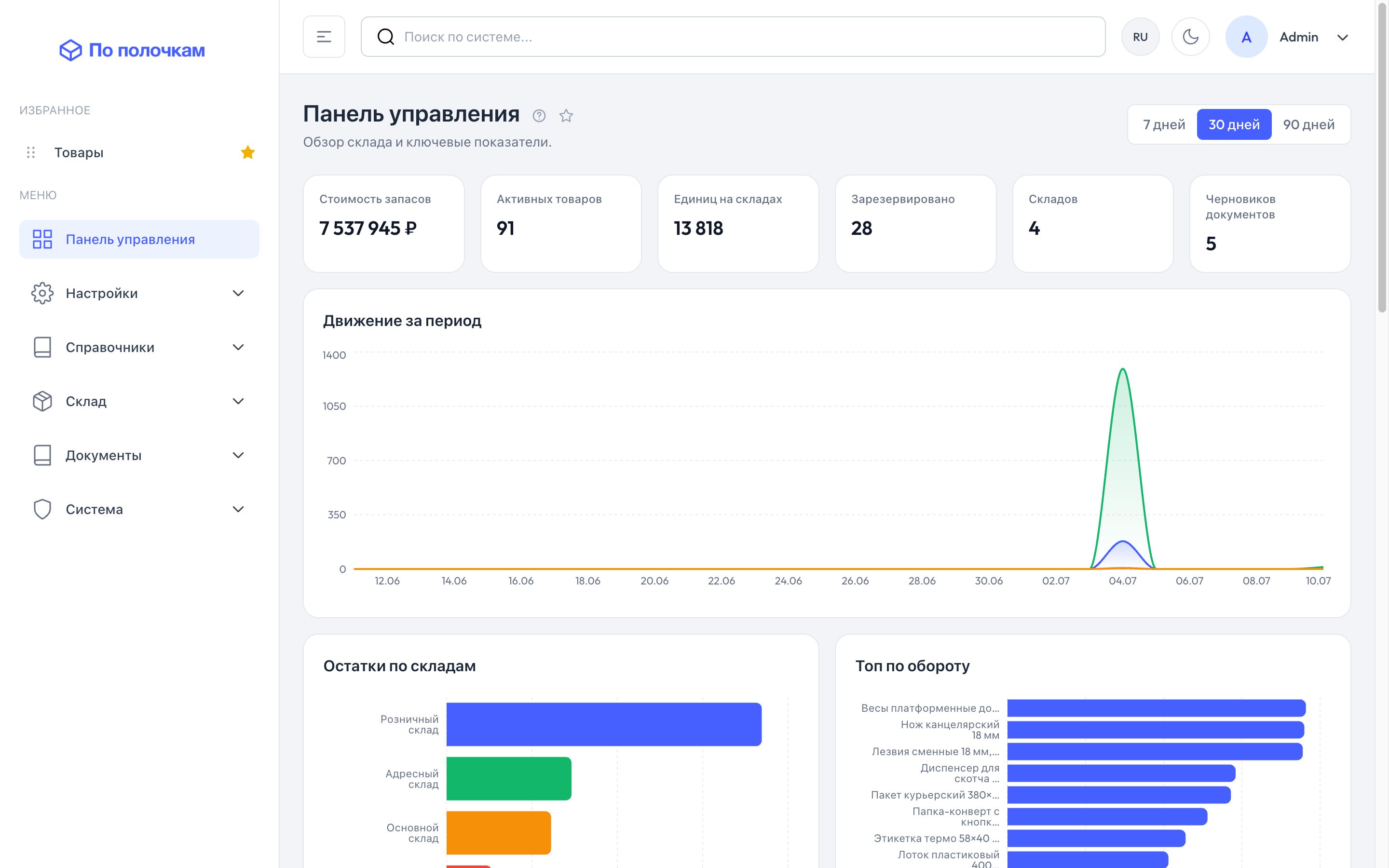Image resolution: width=1389 pixels, height=868 pixels.
Task: Expand the Склад chevron
Action: click(x=238, y=401)
